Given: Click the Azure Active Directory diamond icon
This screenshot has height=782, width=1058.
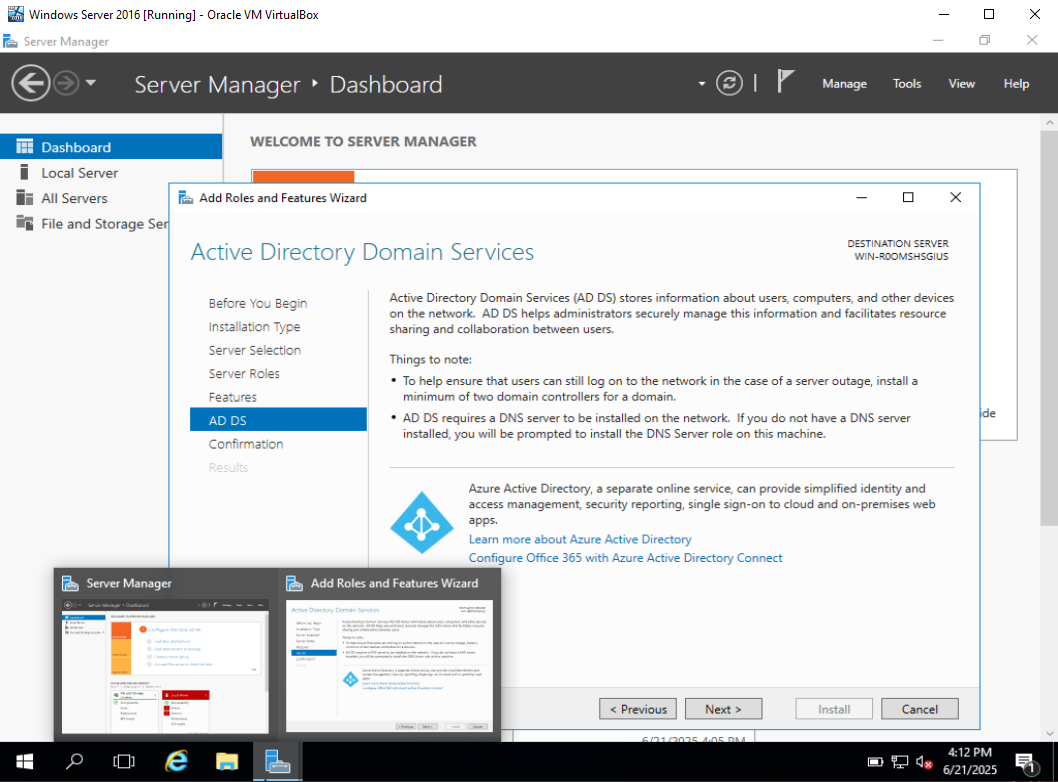Looking at the screenshot, I should click(x=422, y=523).
